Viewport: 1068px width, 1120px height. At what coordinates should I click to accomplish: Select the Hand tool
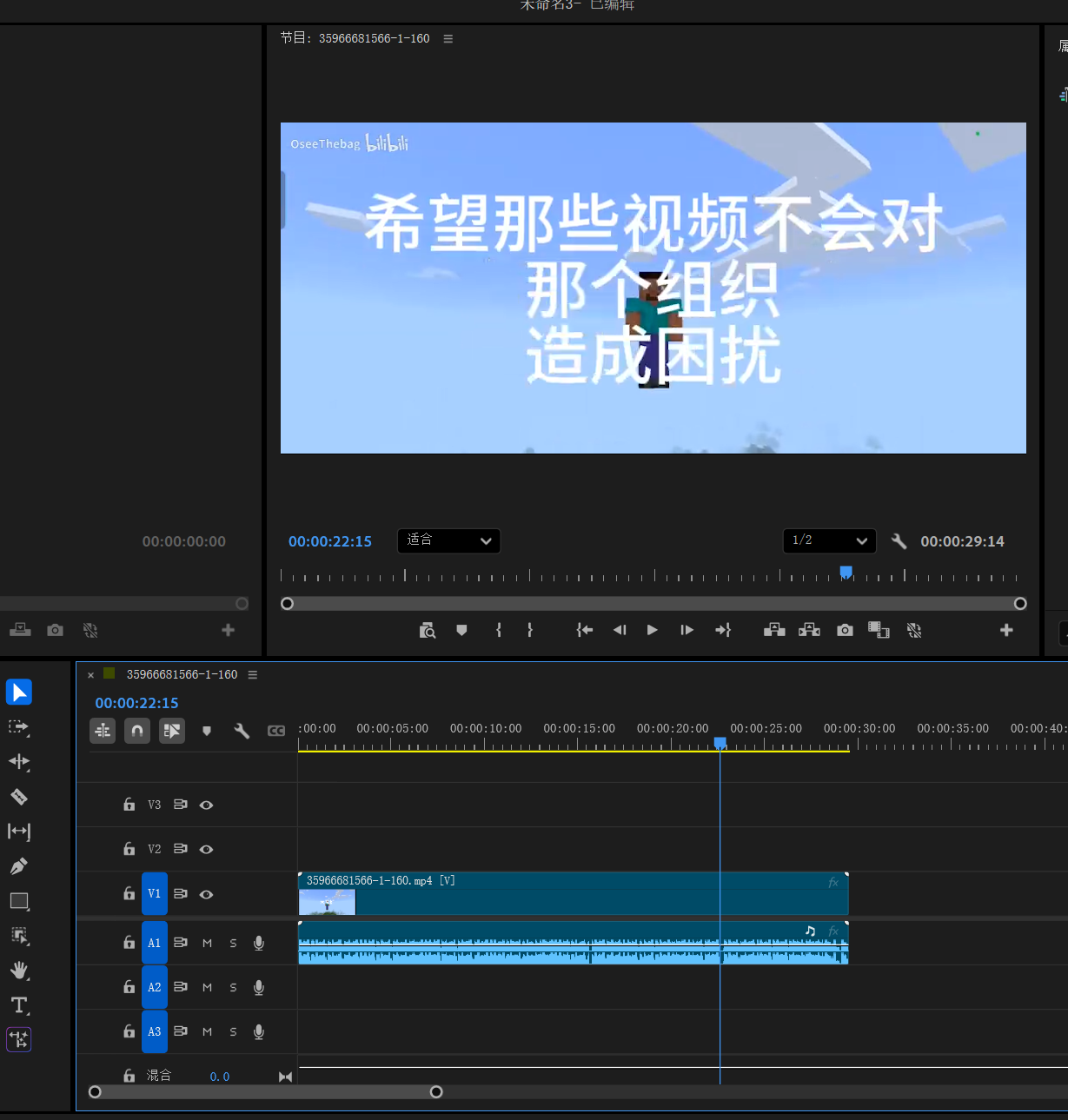tap(19, 971)
